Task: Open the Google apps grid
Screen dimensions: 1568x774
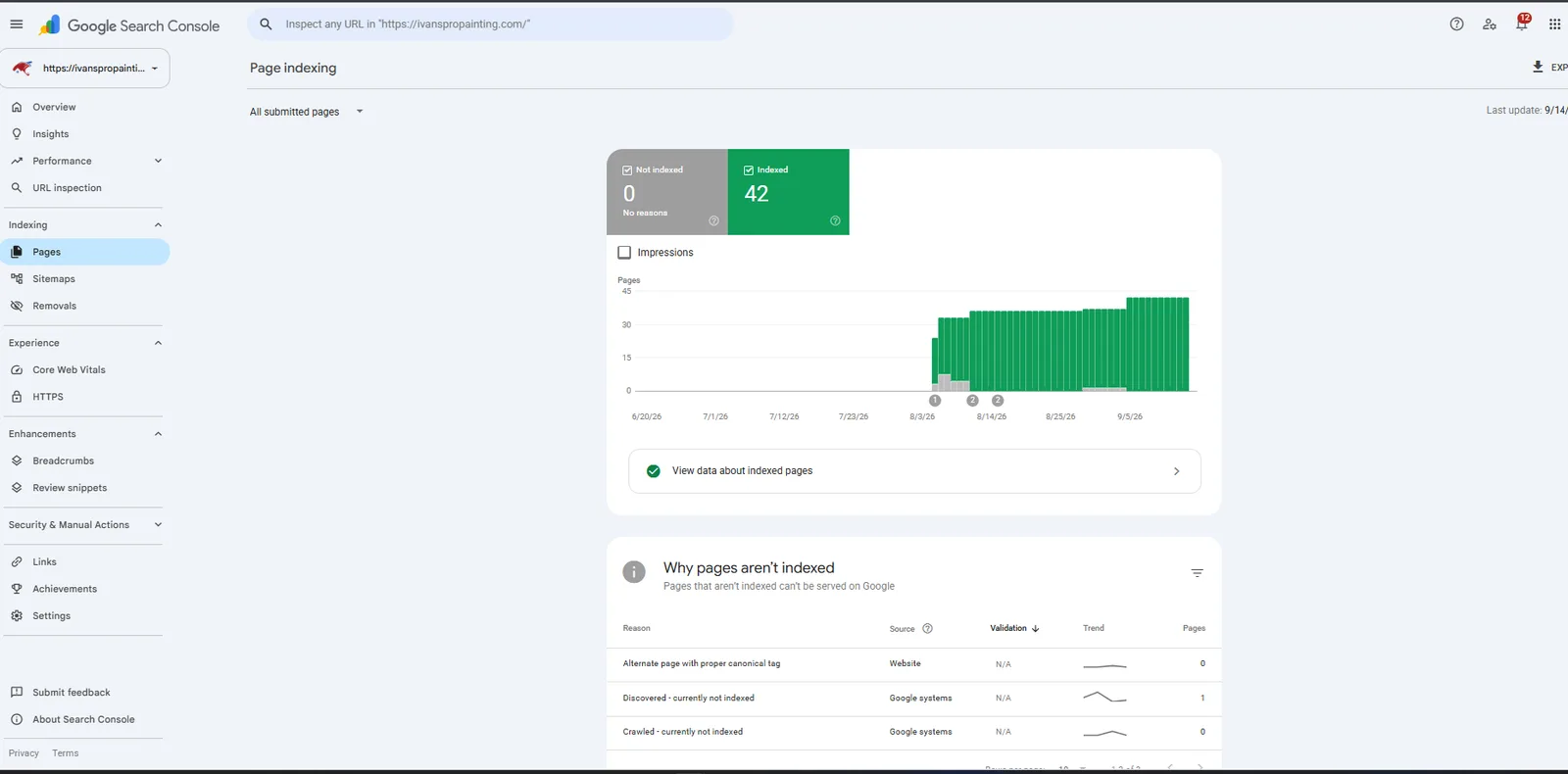Action: 1554,24
